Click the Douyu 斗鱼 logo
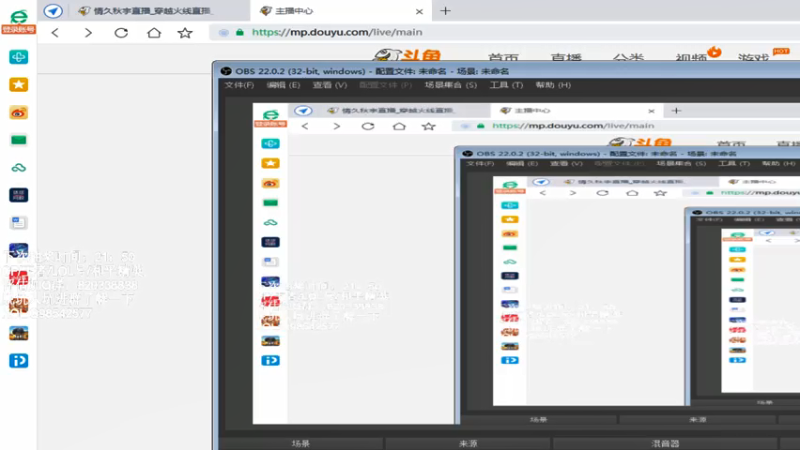The image size is (800, 450). tap(407, 55)
